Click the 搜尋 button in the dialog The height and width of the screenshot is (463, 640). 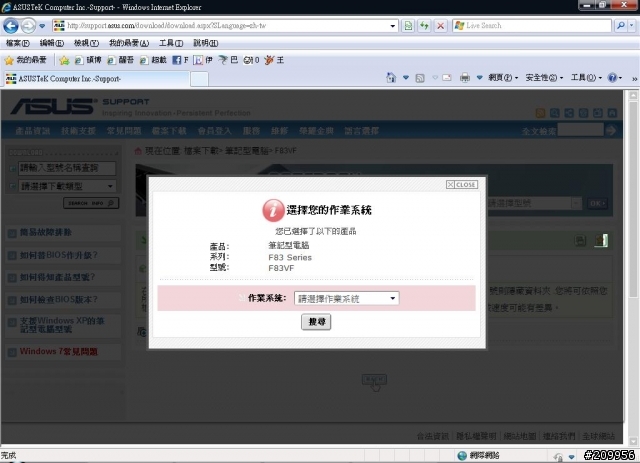coord(316,322)
